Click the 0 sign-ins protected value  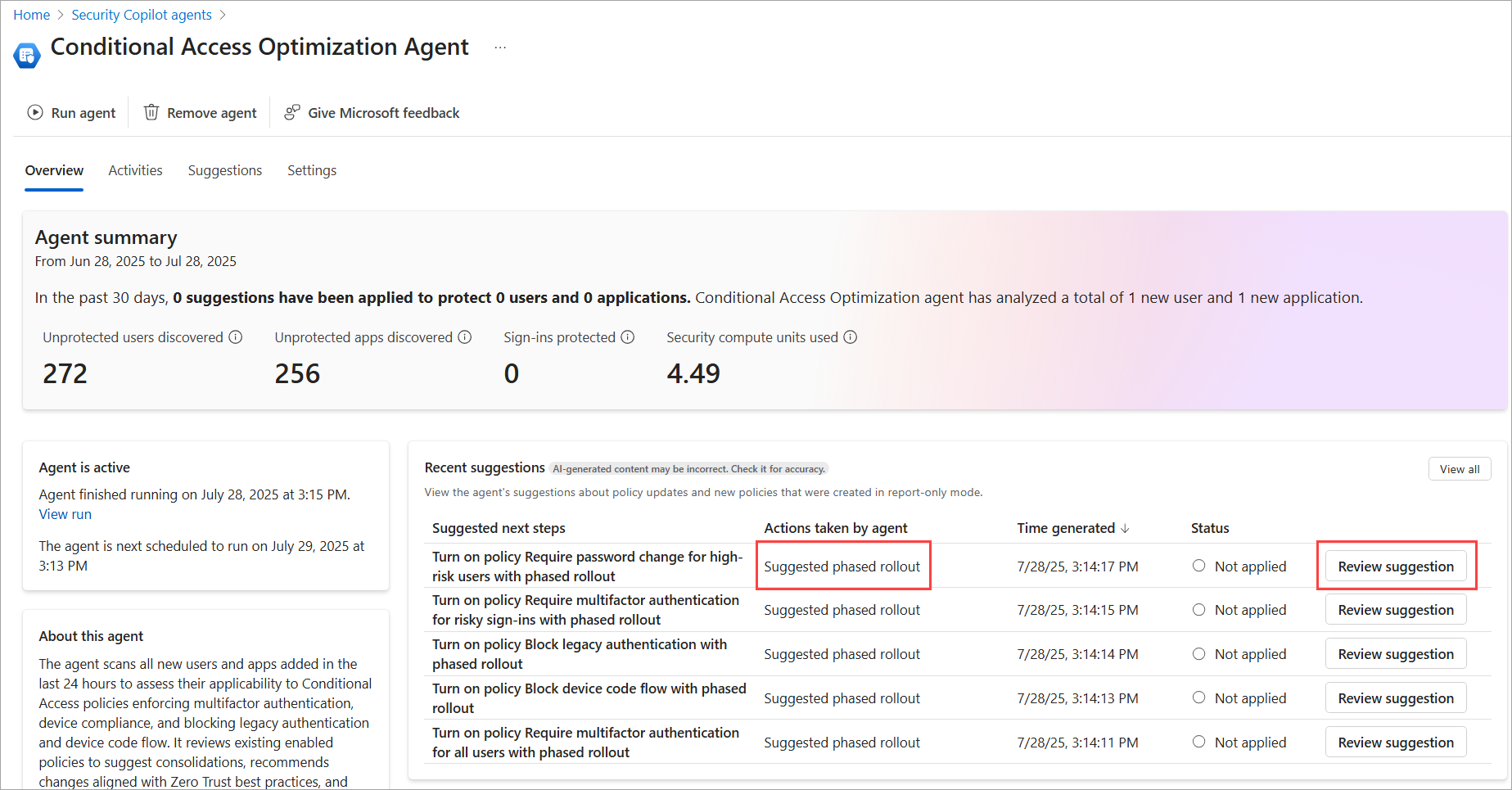(x=511, y=373)
